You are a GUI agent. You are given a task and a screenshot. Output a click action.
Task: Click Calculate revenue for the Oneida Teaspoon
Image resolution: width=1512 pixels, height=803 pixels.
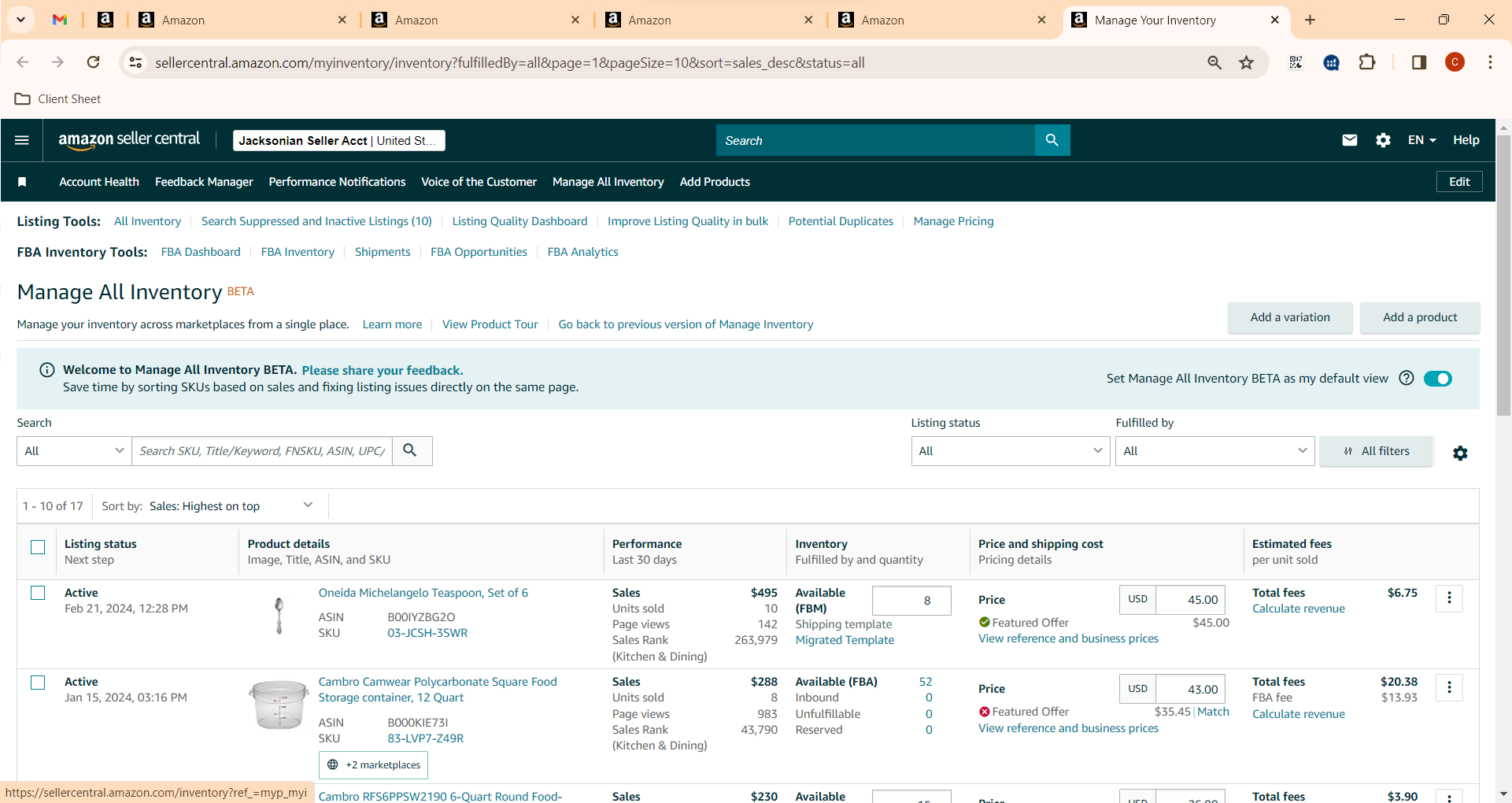pos(1299,609)
